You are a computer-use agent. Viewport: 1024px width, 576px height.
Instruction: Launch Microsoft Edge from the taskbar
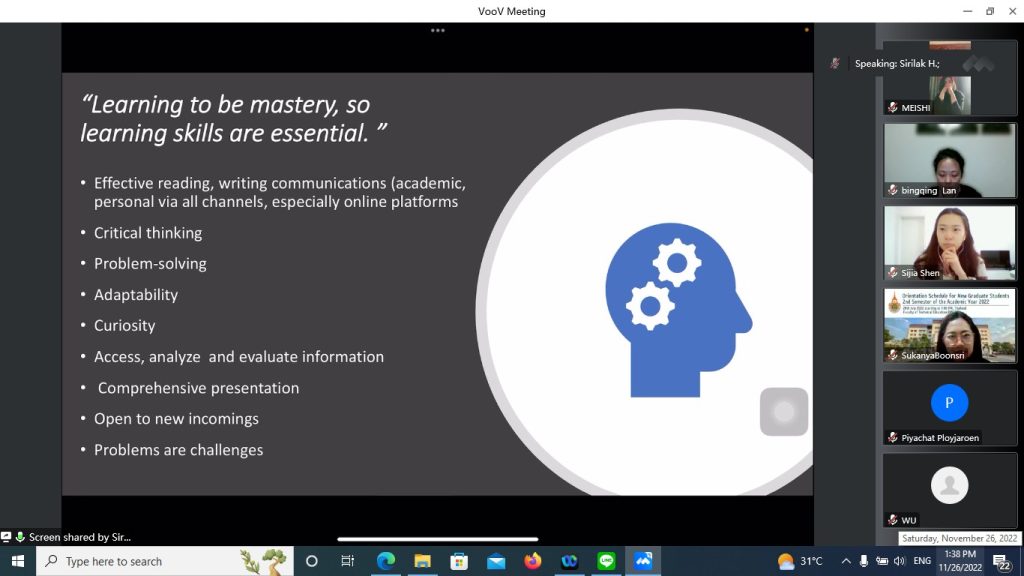tap(386, 561)
